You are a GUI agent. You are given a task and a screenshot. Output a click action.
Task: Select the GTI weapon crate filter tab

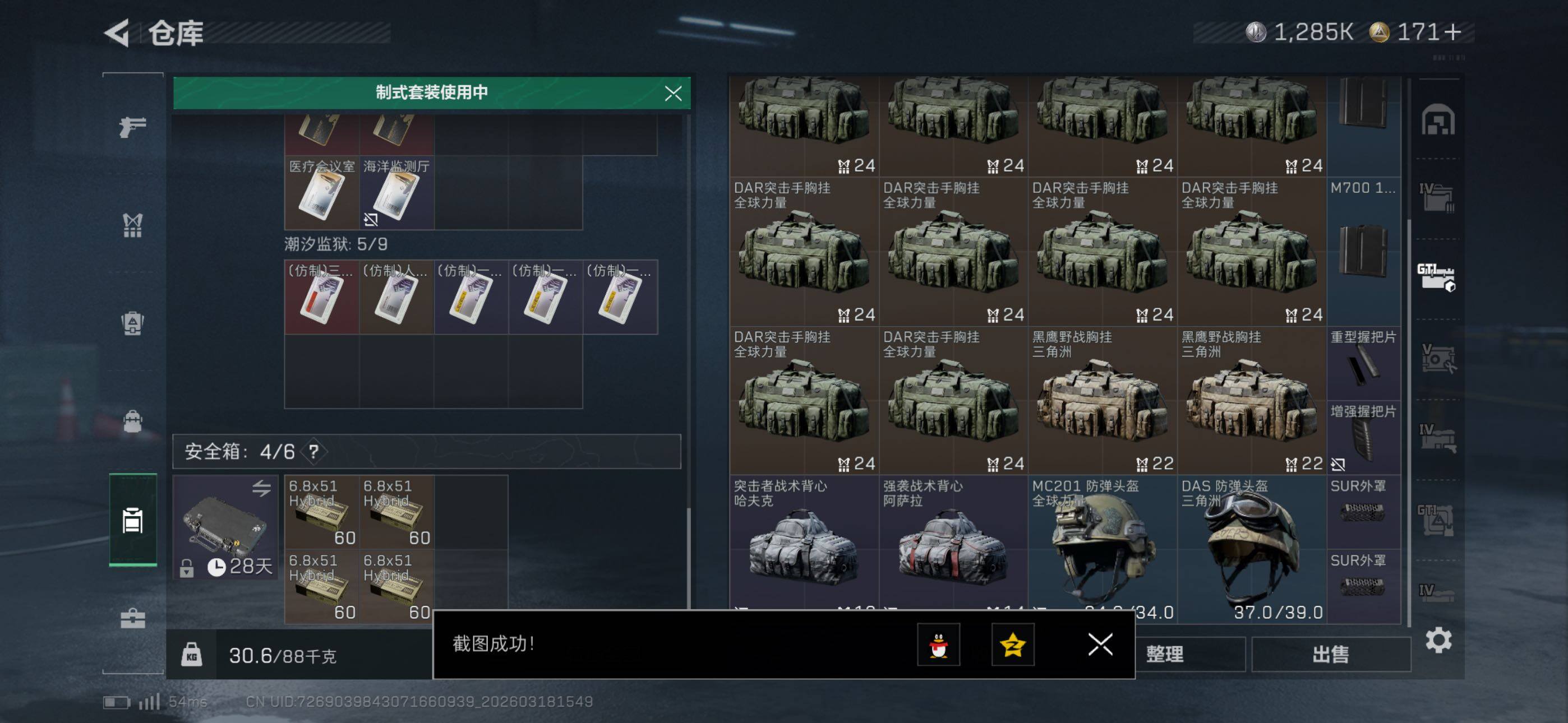(x=1437, y=277)
